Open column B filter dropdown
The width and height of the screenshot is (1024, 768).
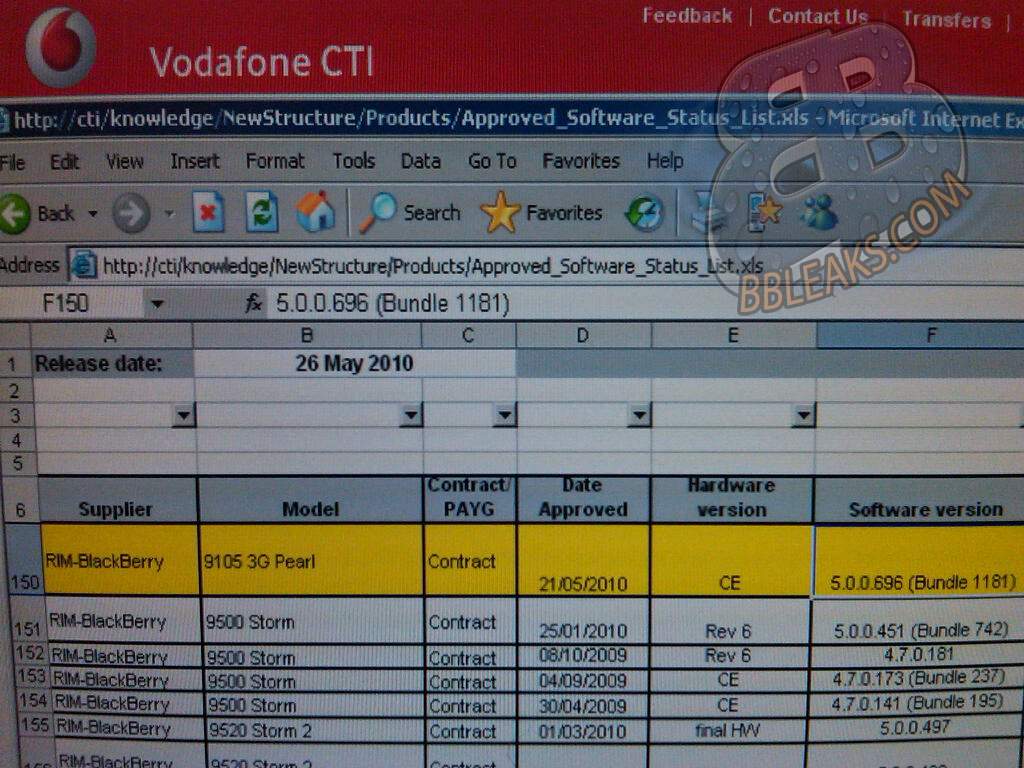pos(411,415)
